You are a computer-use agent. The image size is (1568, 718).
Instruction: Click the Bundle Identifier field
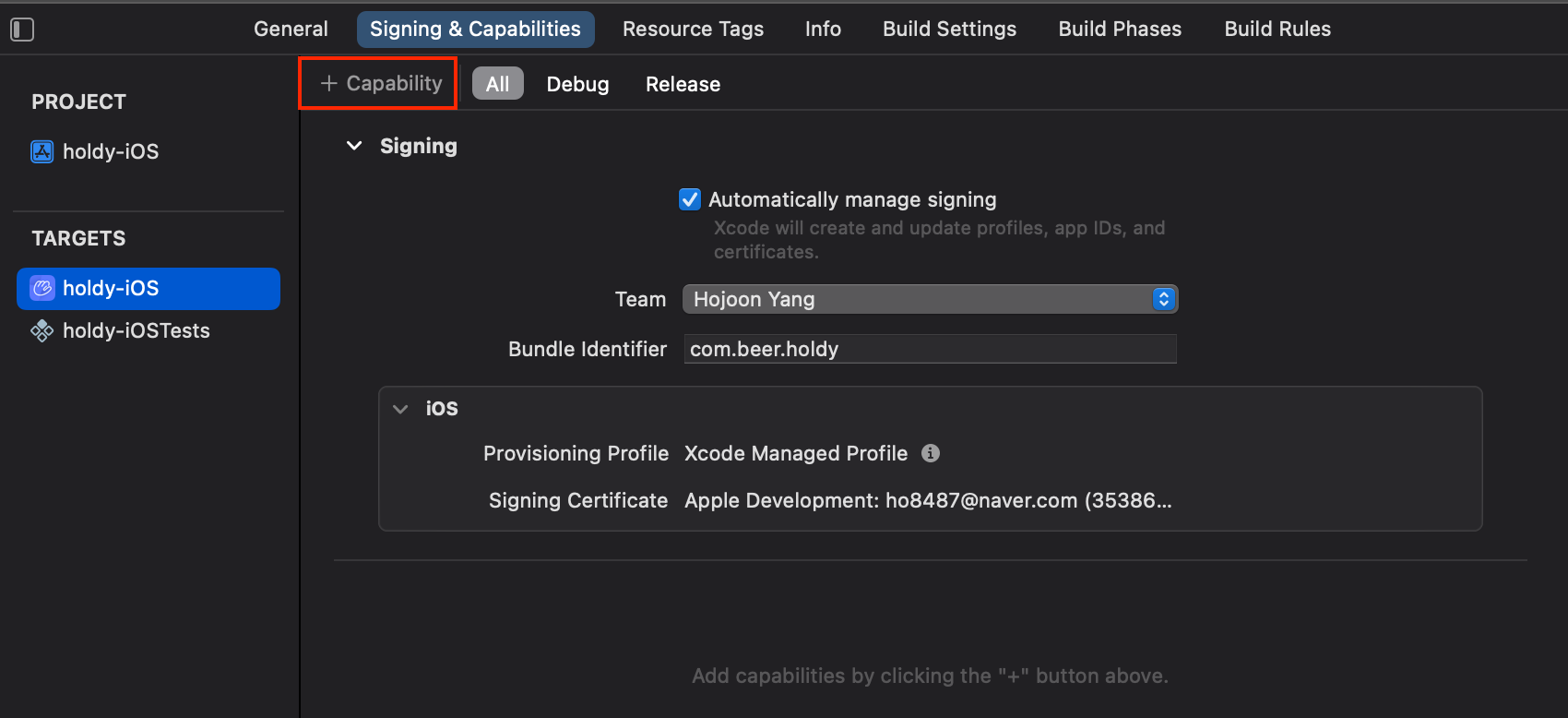click(x=930, y=349)
